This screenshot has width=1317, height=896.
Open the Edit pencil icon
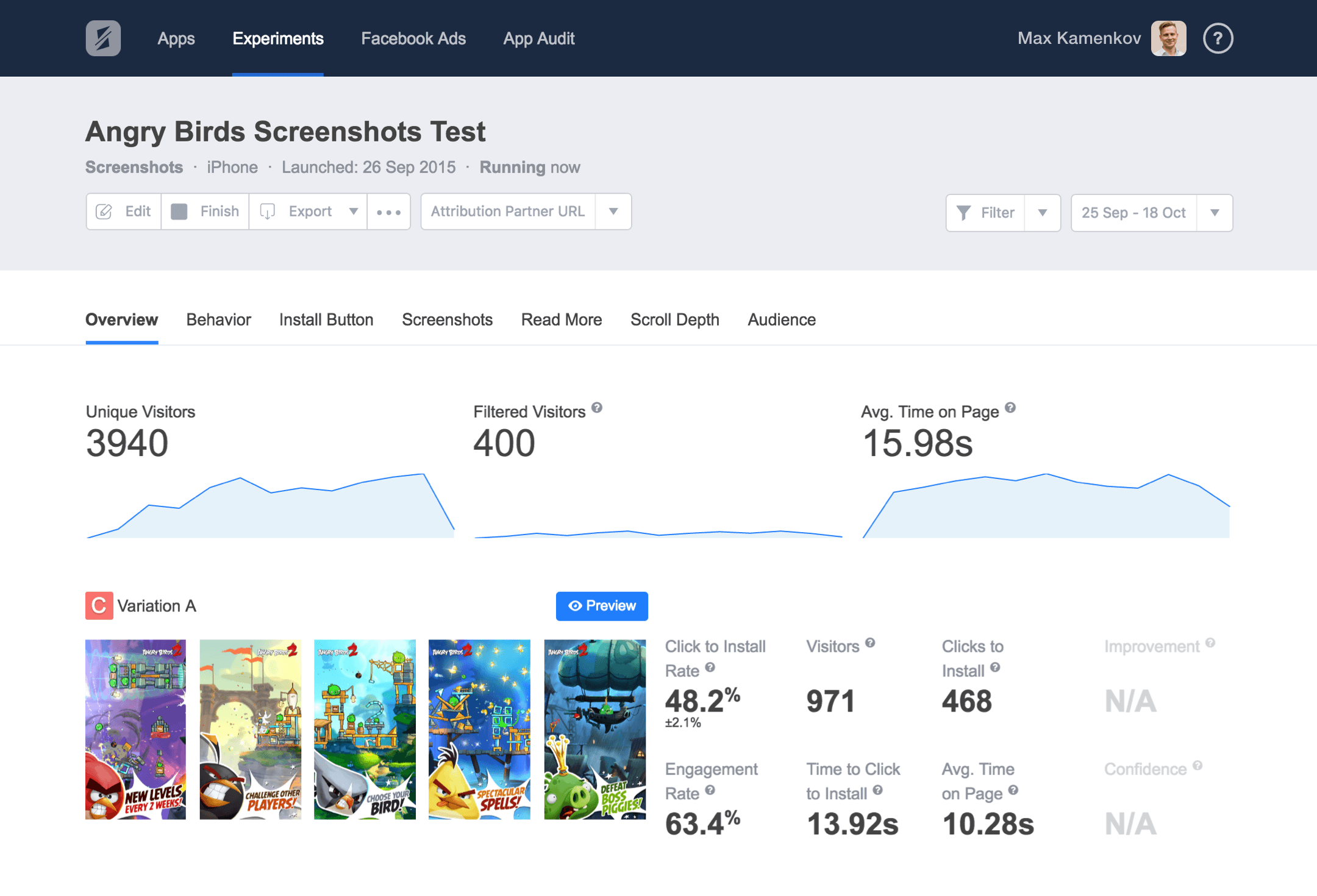click(105, 212)
